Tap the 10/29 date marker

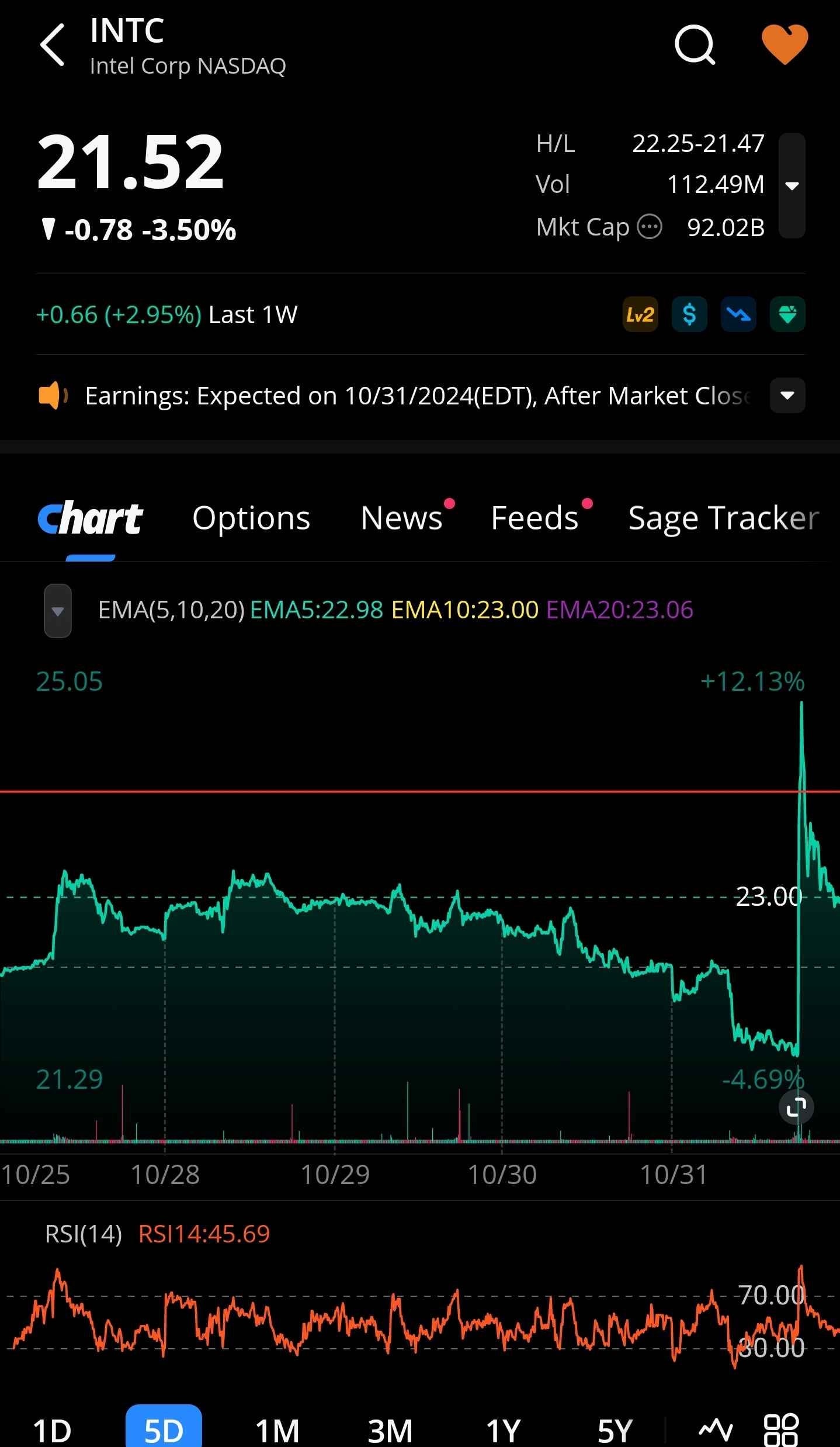point(335,1175)
